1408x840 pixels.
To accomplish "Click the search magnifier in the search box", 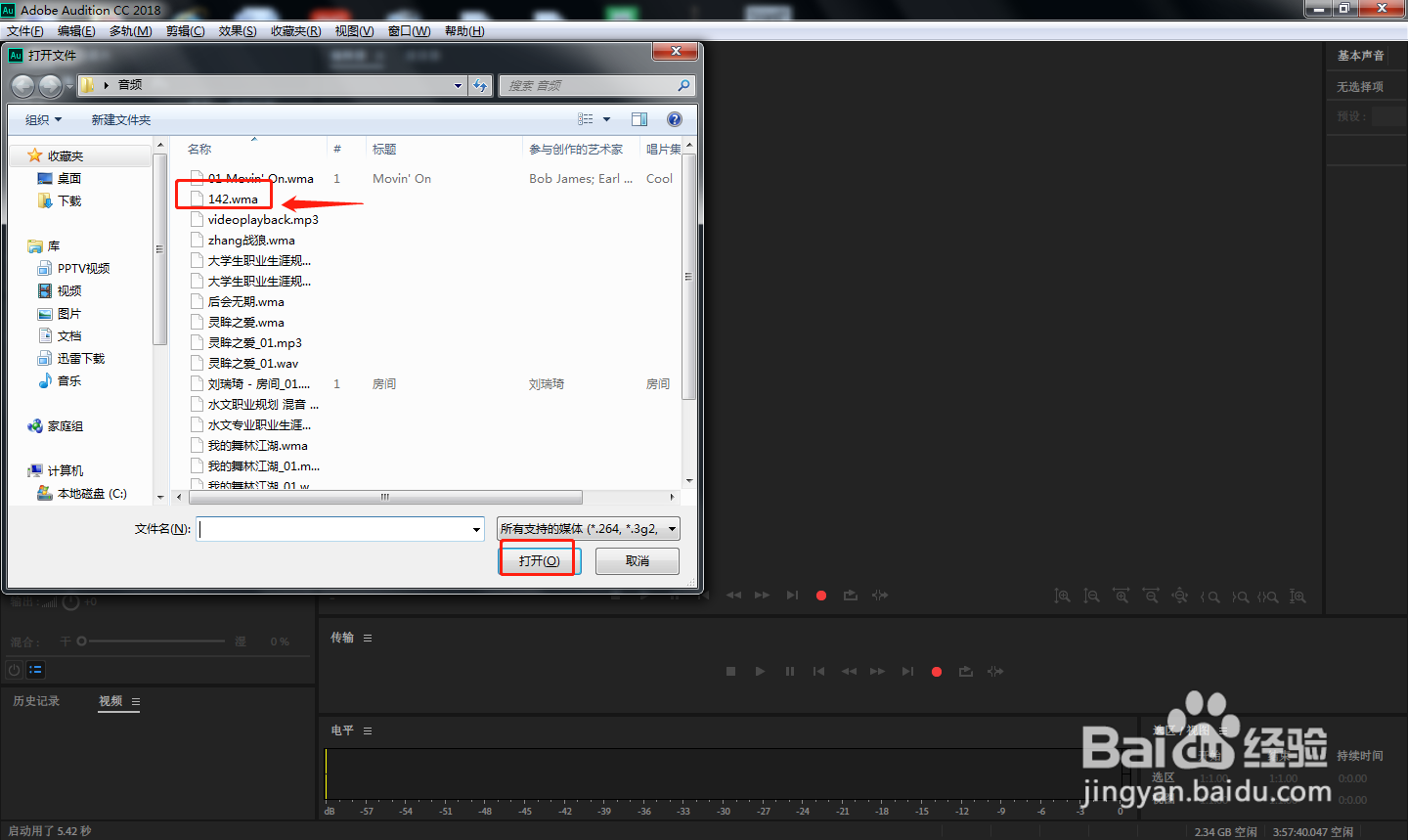I will click(683, 86).
